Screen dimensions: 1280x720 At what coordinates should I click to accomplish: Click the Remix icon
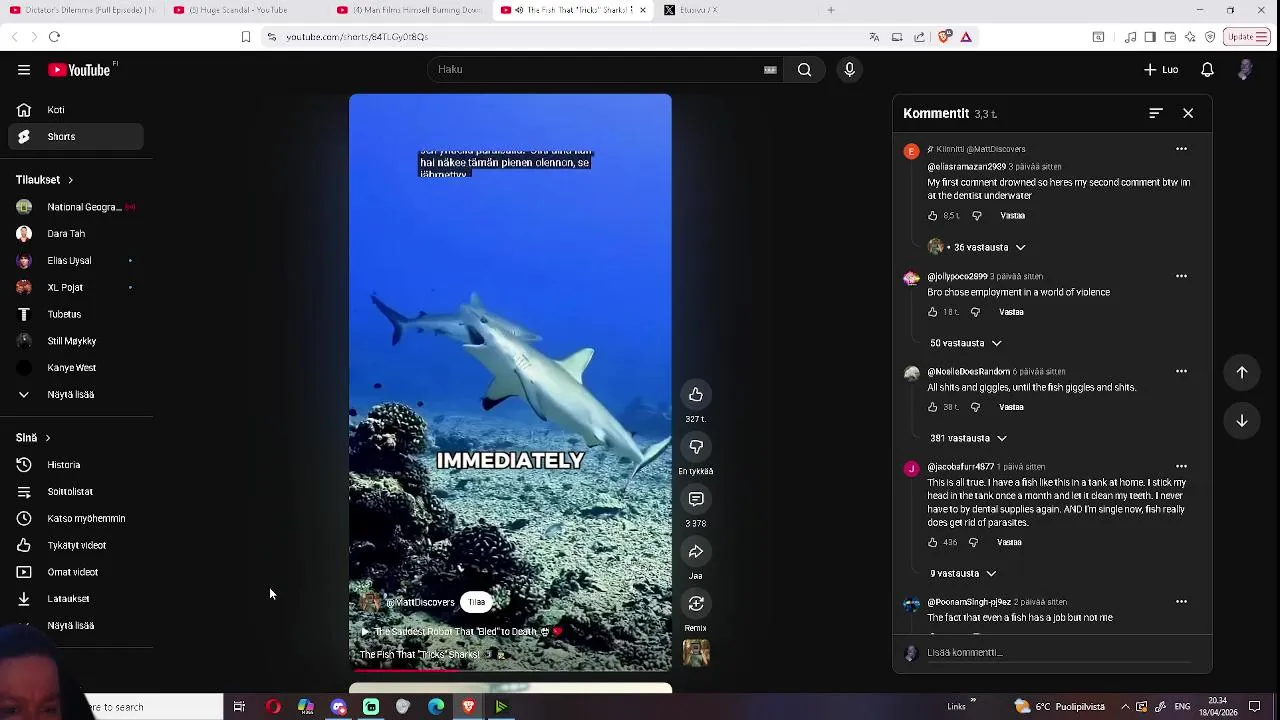696,604
